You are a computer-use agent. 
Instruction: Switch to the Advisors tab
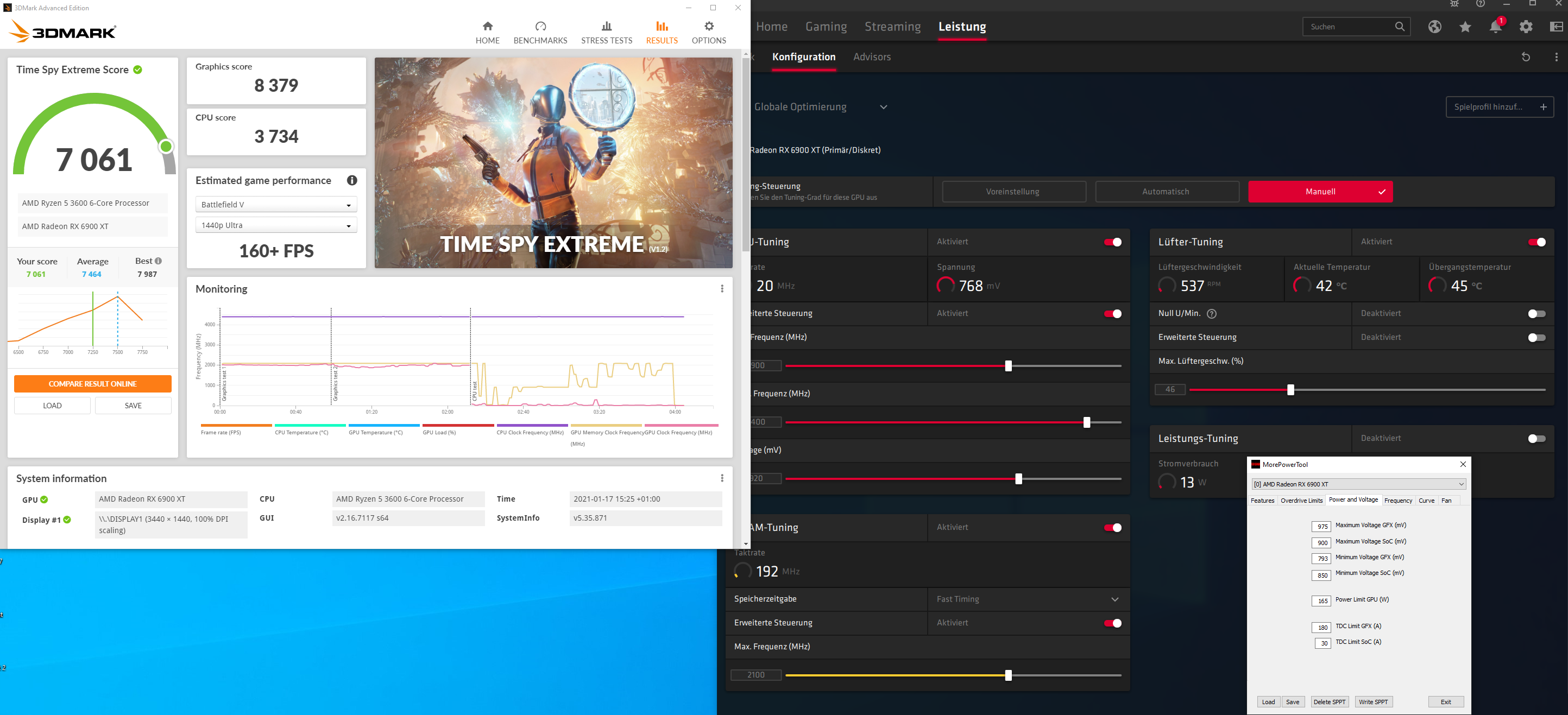pyautogui.click(x=872, y=57)
